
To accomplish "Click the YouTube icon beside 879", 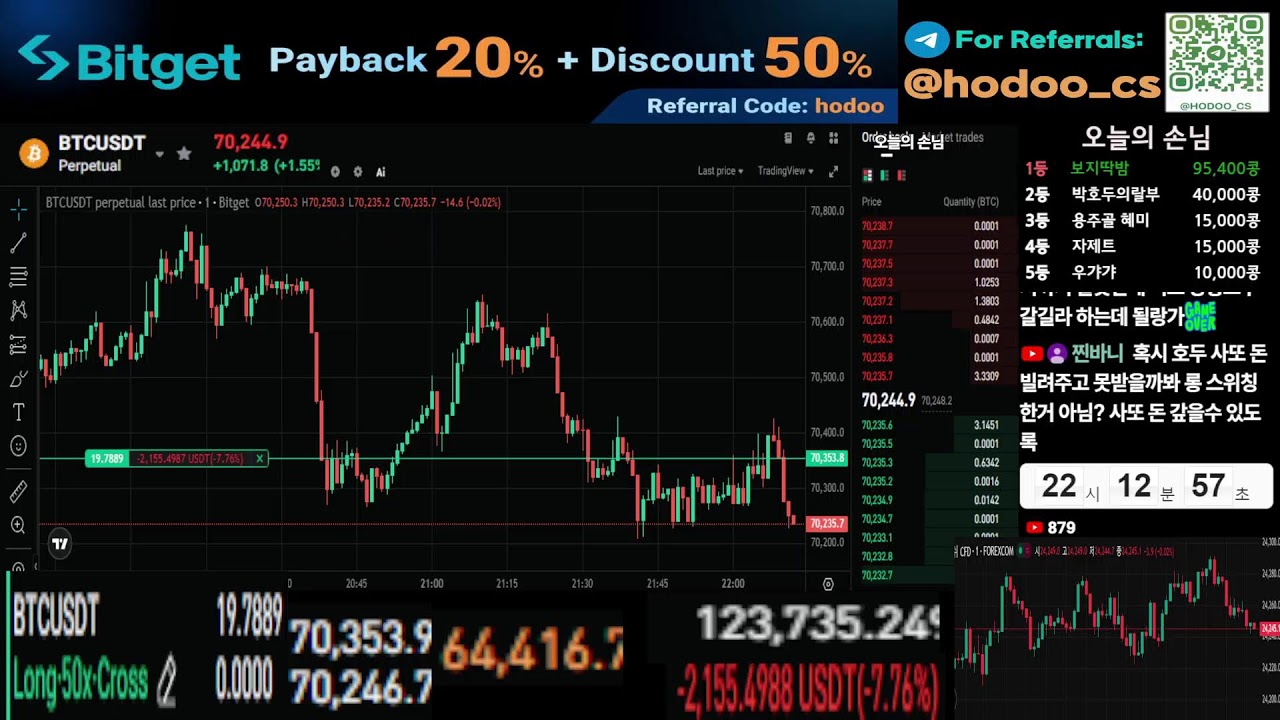I will coord(1035,528).
